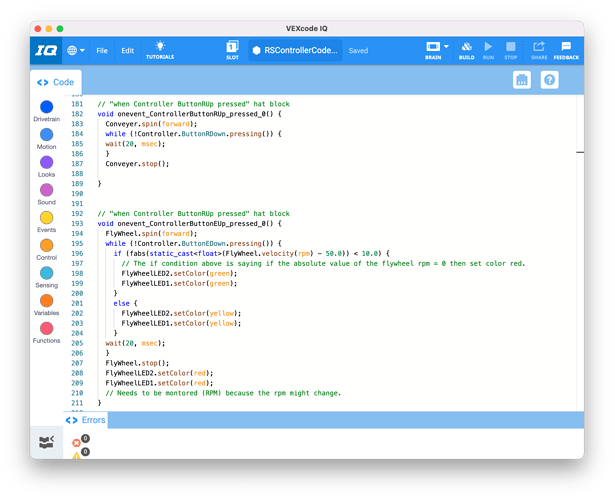The width and height of the screenshot is (615, 500).
Task: Select the Drivetrain category circle
Action: tap(47, 107)
